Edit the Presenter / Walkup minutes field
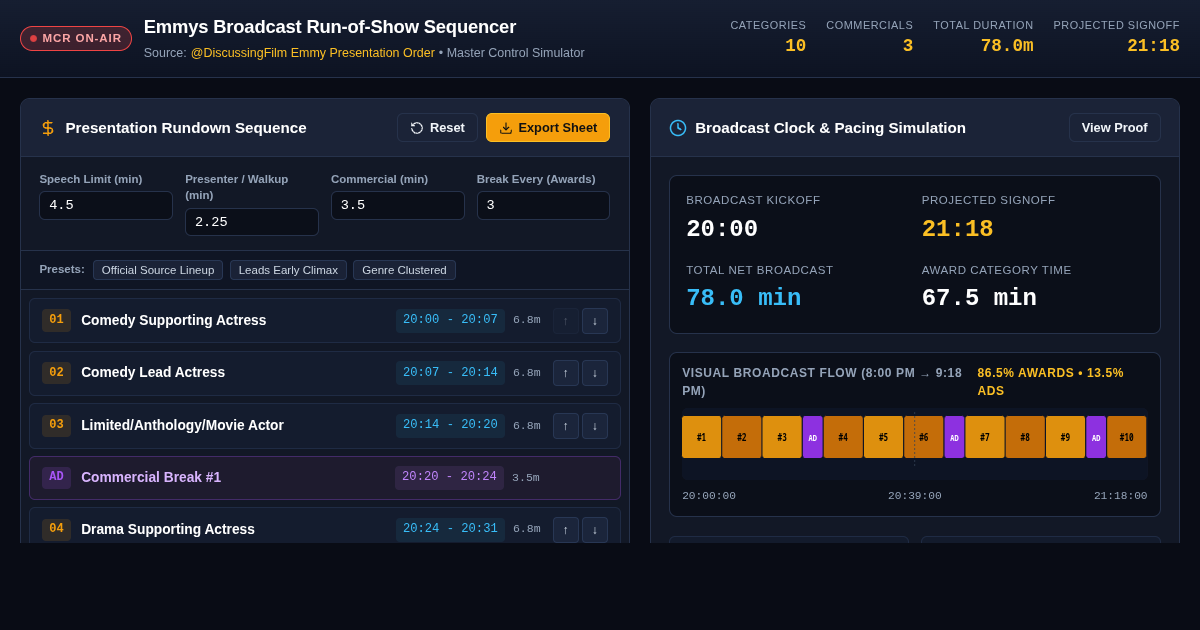 pos(252,222)
